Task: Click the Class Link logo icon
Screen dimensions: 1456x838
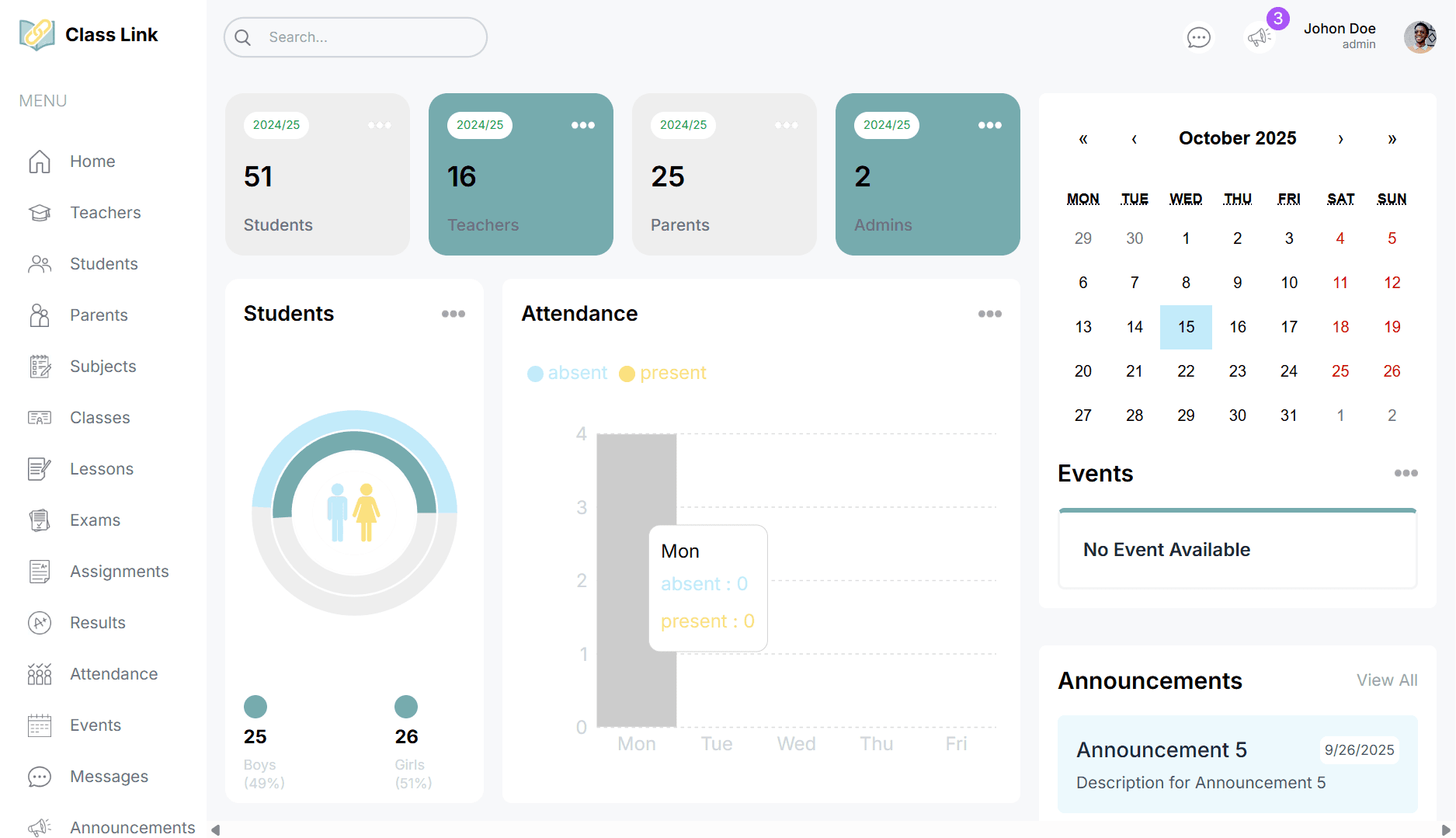Action: [x=36, y=35]
